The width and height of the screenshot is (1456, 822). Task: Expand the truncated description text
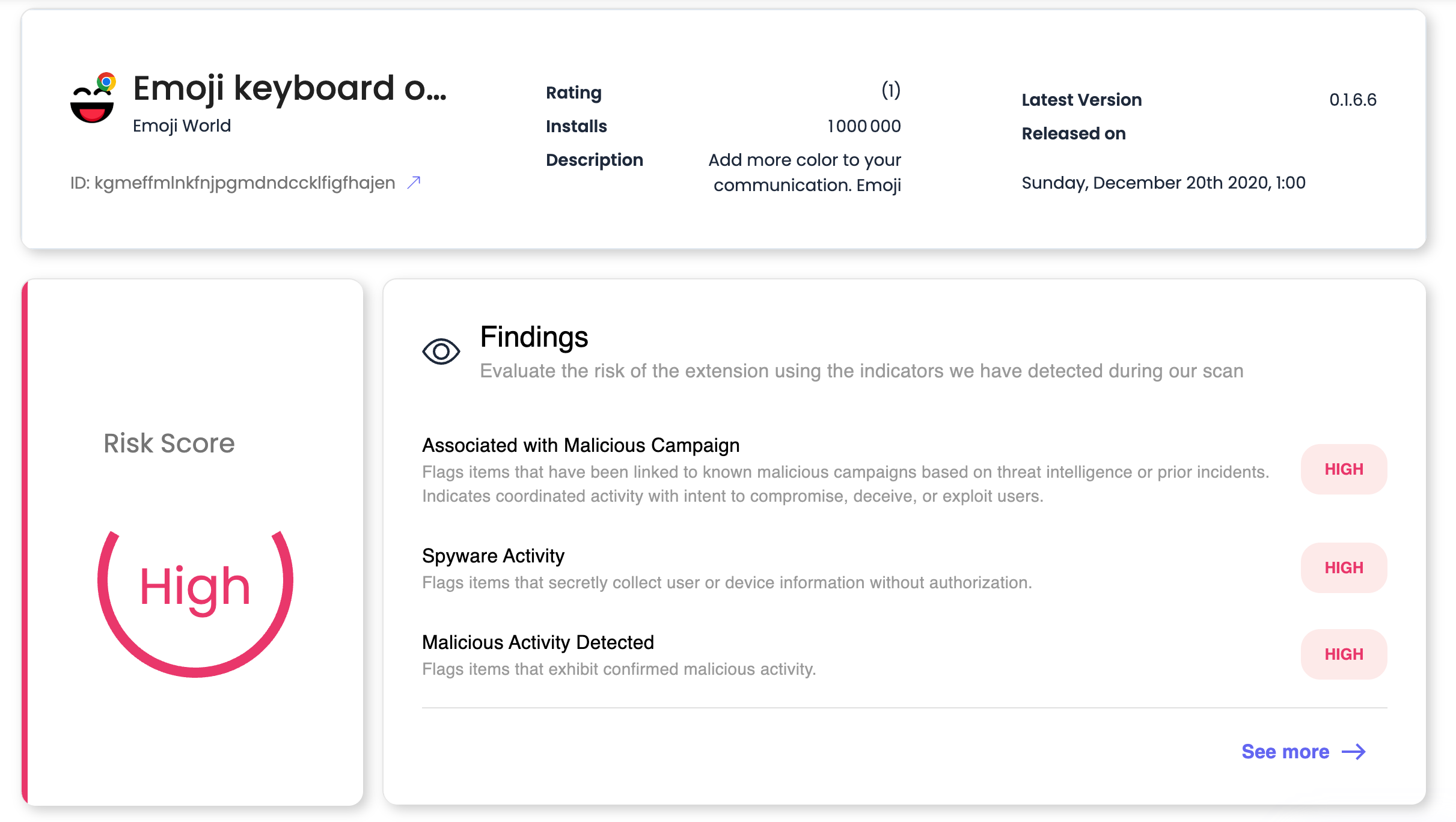(804, 172)
